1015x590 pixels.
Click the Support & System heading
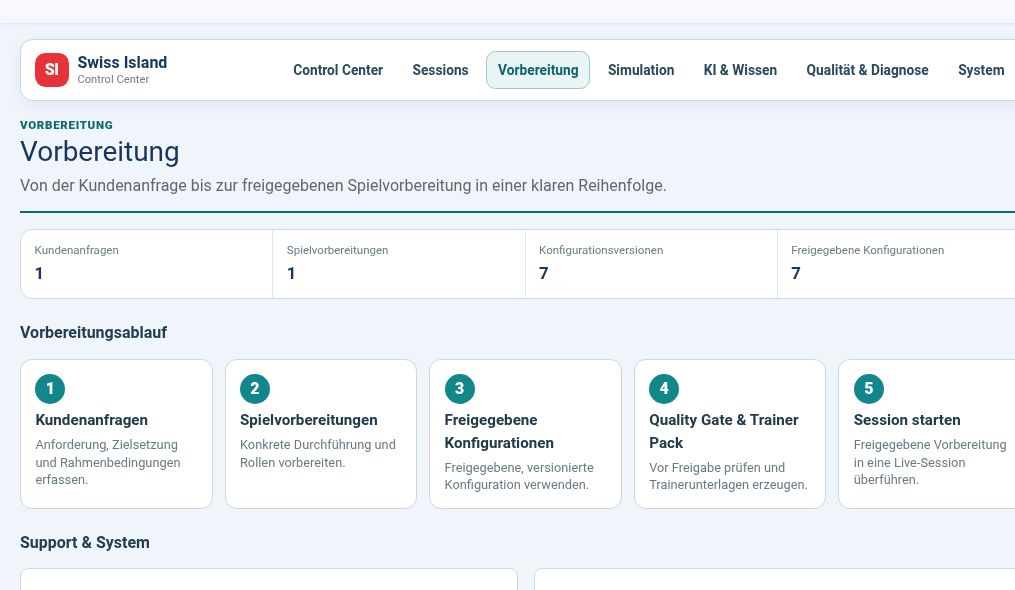85,542
